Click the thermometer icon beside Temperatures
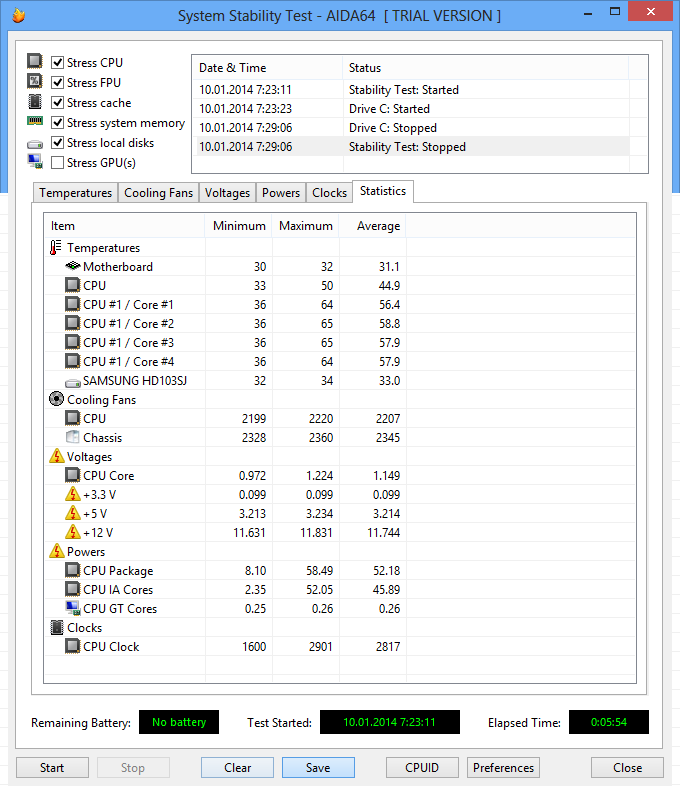This screenshot has width=680, height=794. point(56,248)
